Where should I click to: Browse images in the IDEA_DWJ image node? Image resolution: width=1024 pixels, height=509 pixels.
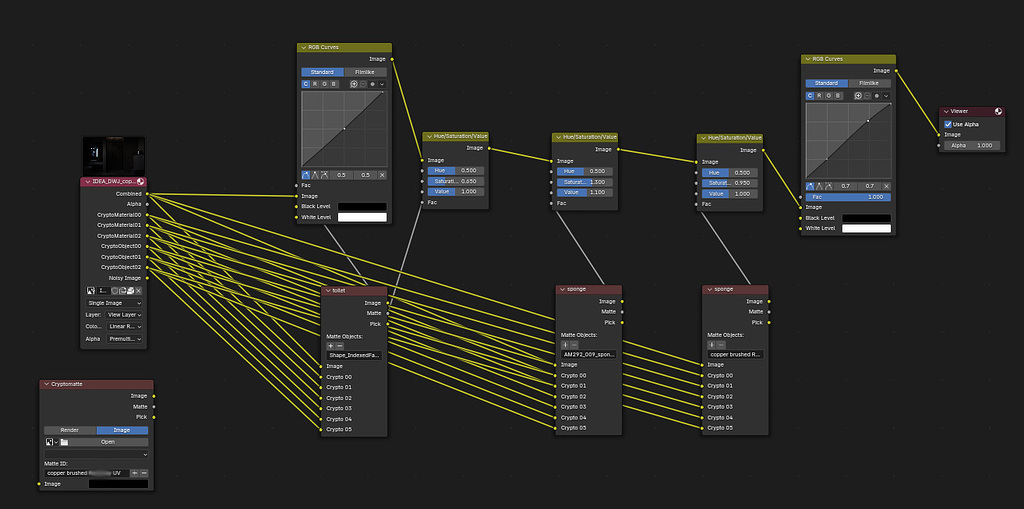click(91, 291)
